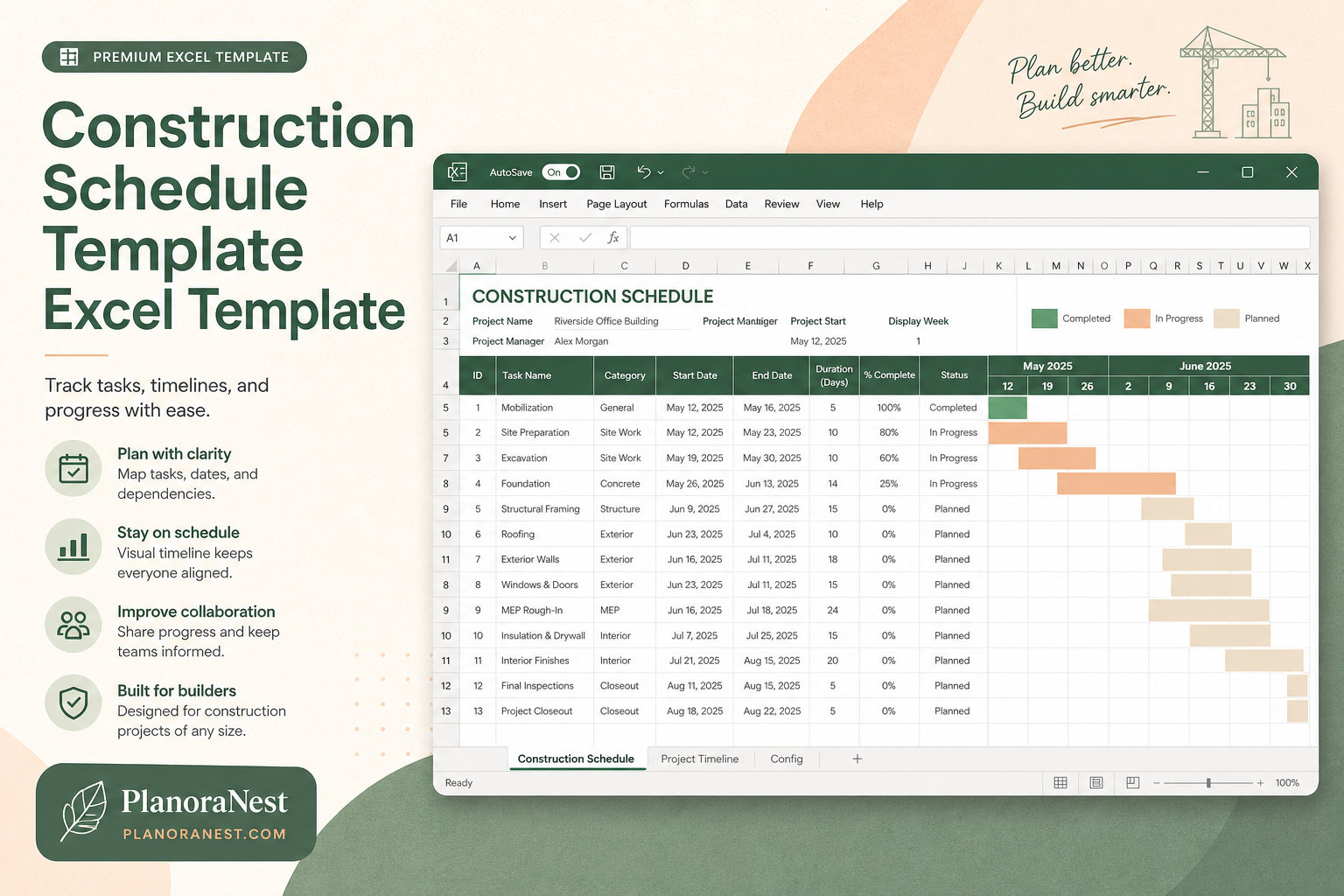Open the View tab
1344x896 pixels.
(x=828, y=204)
